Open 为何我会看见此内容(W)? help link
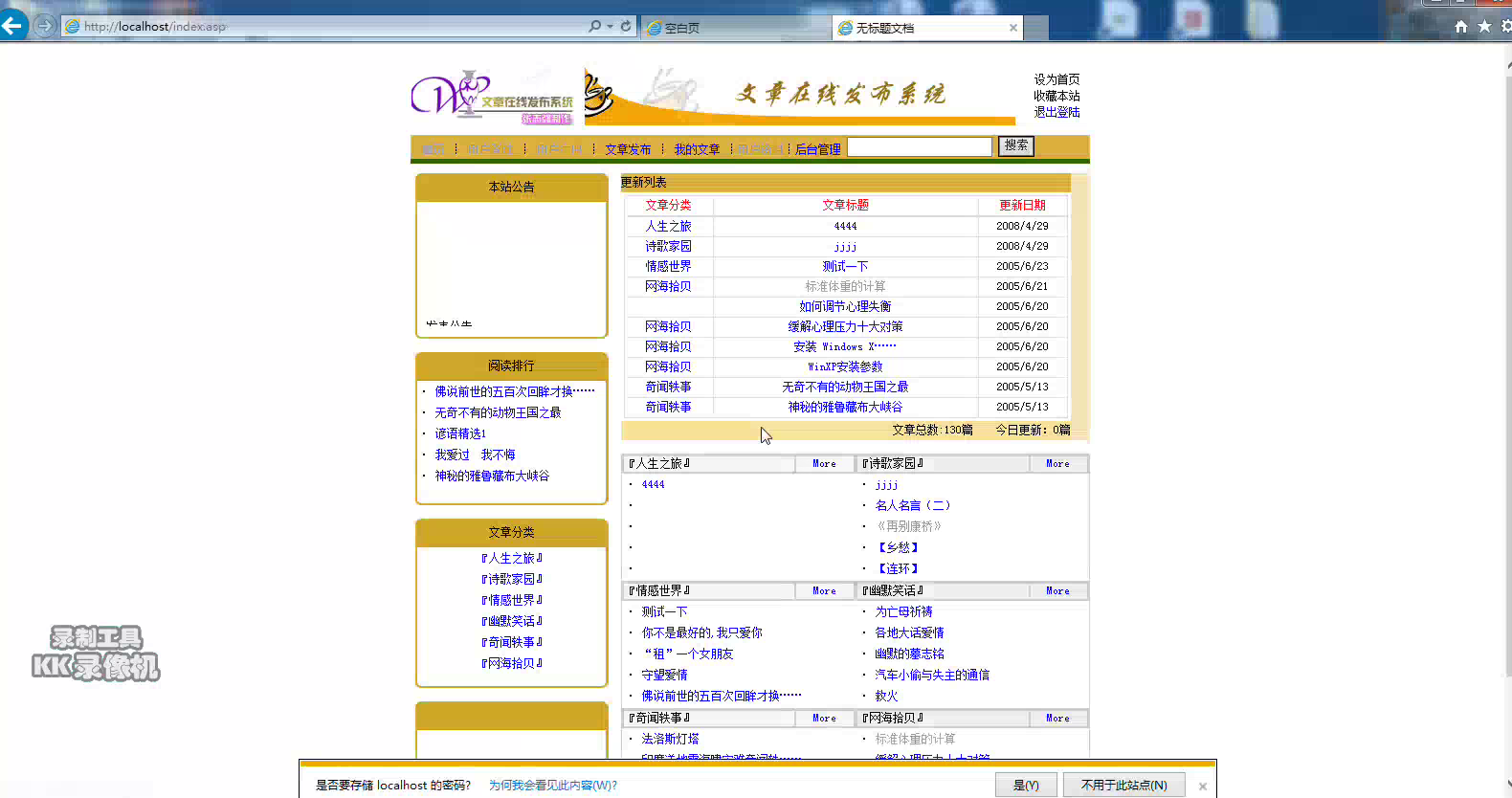 tap(553, 786)
